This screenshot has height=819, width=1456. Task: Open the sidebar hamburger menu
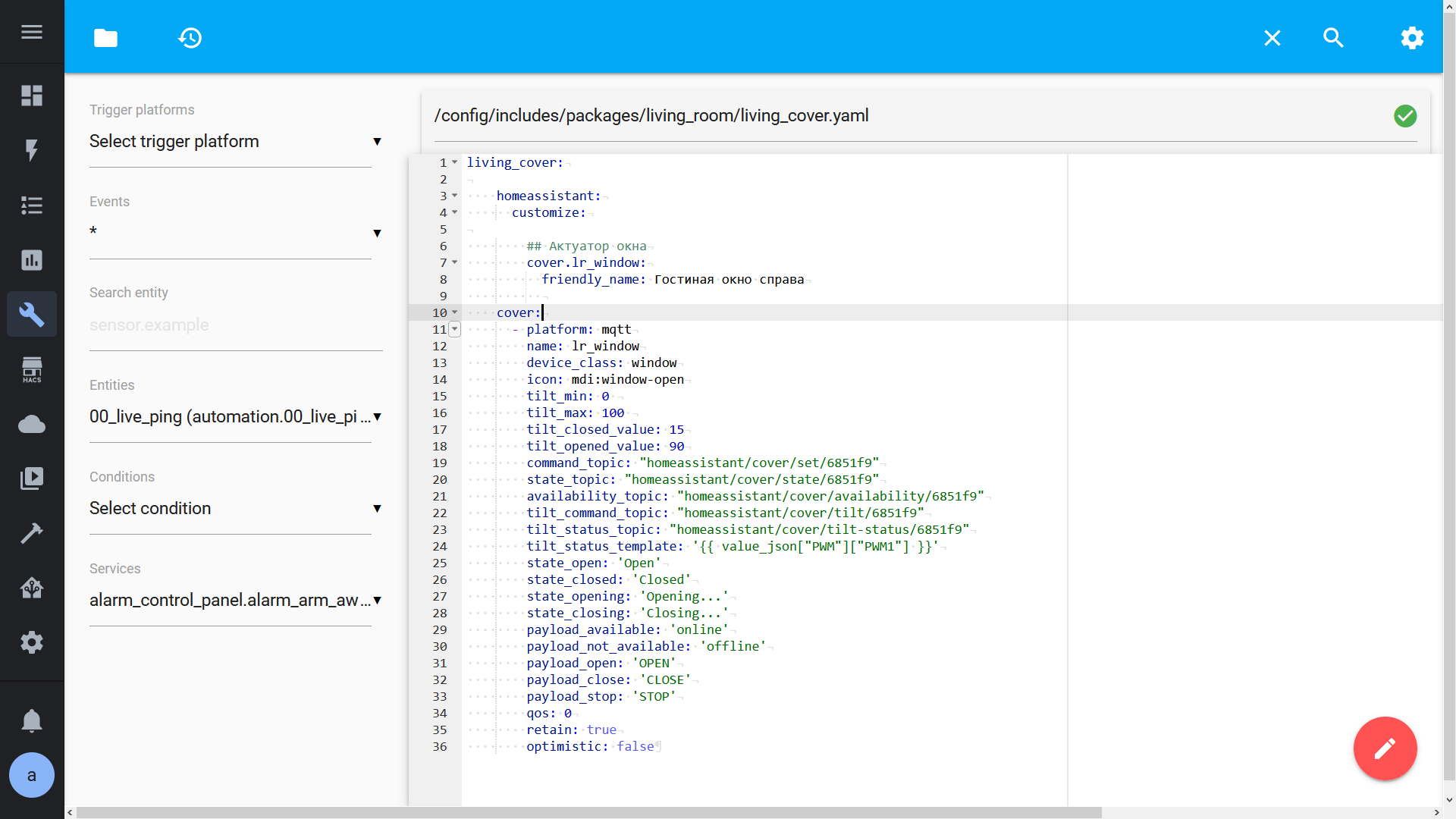pyautogui.click(x=32, y=32)
